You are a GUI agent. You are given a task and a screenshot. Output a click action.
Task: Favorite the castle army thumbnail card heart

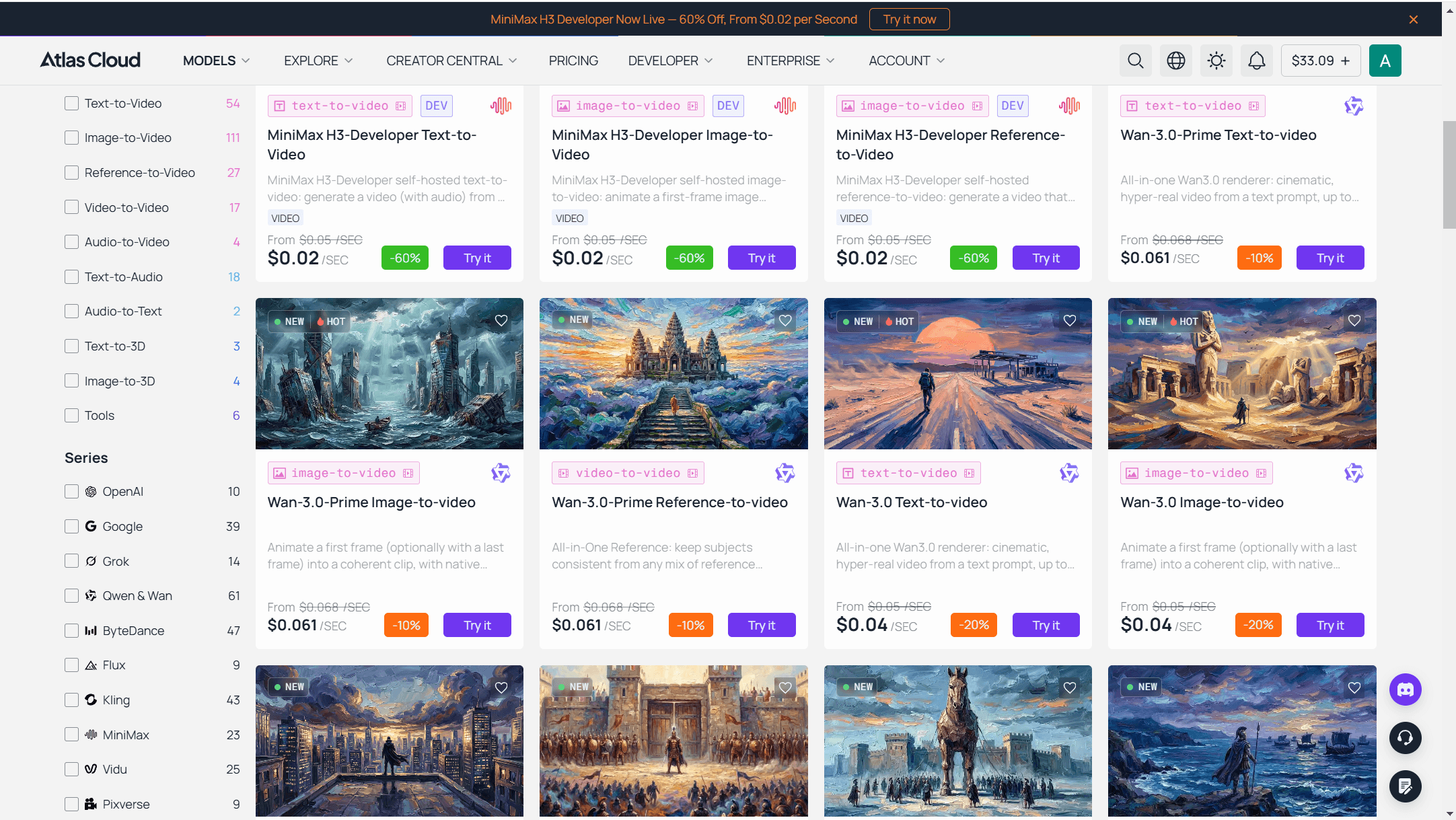pos(785,687)
